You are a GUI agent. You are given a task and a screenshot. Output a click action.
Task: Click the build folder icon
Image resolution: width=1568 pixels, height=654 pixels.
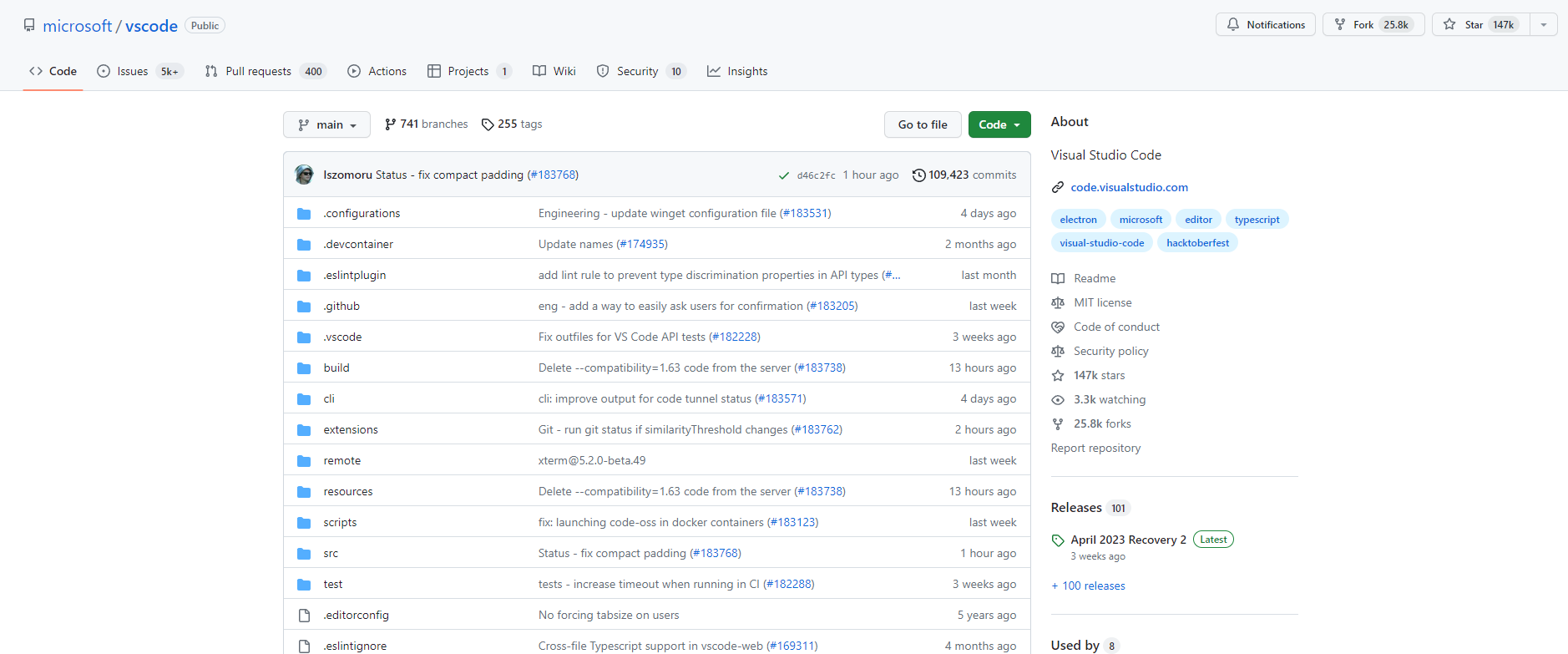click(x=304, y=368)
